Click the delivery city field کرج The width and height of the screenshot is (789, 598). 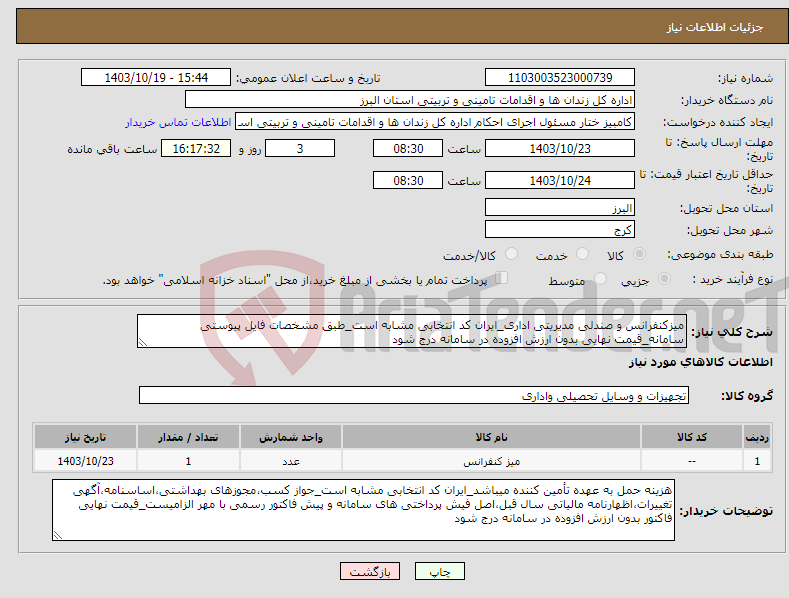click(x=560, y=230)
